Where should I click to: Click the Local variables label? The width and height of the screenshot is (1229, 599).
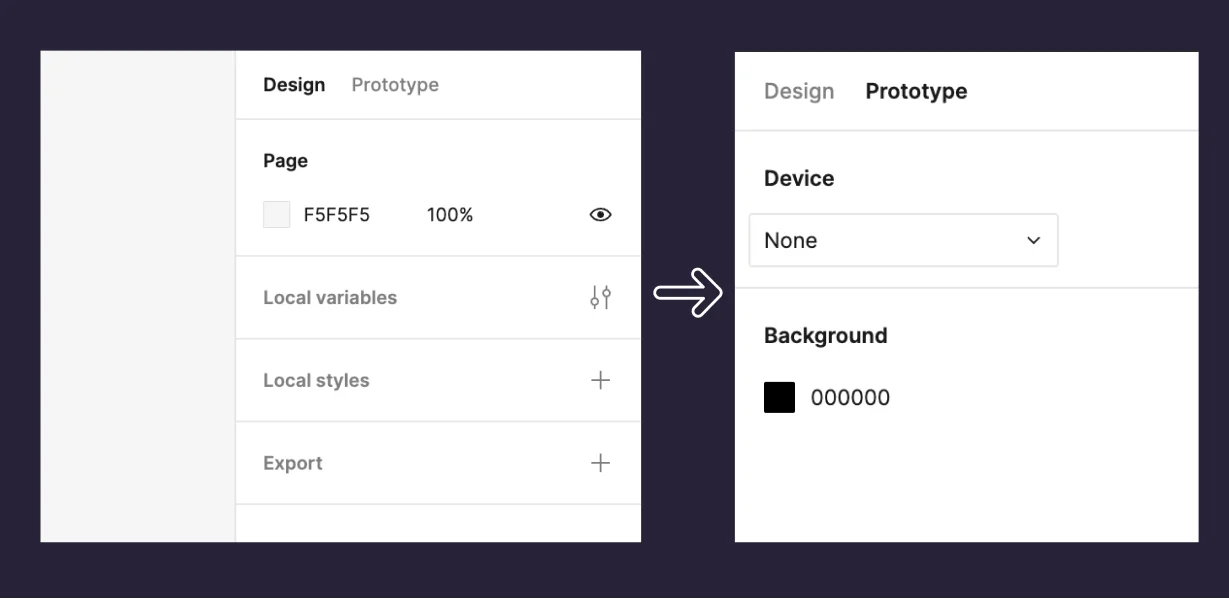[x=330, y=297]
